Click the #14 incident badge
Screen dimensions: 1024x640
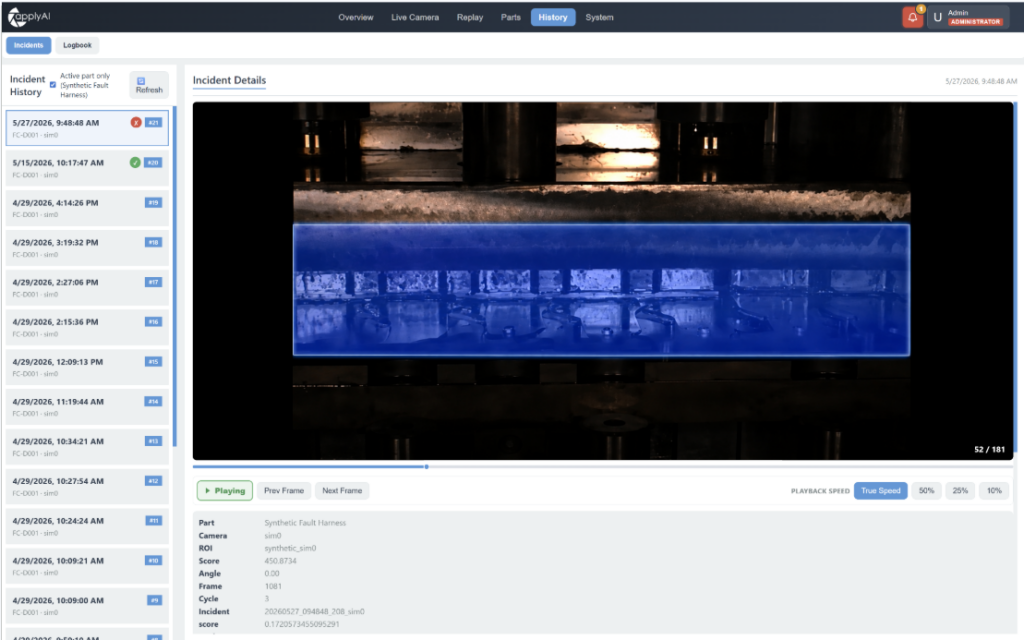[x=153, y=401]
